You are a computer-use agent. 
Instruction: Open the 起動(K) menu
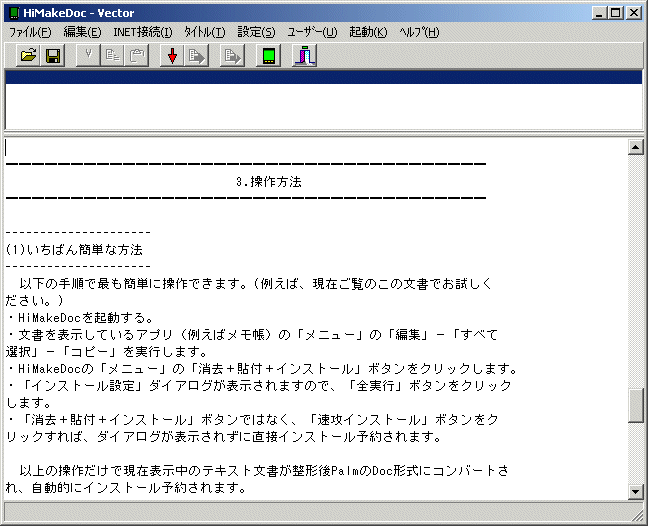point(368,32)
